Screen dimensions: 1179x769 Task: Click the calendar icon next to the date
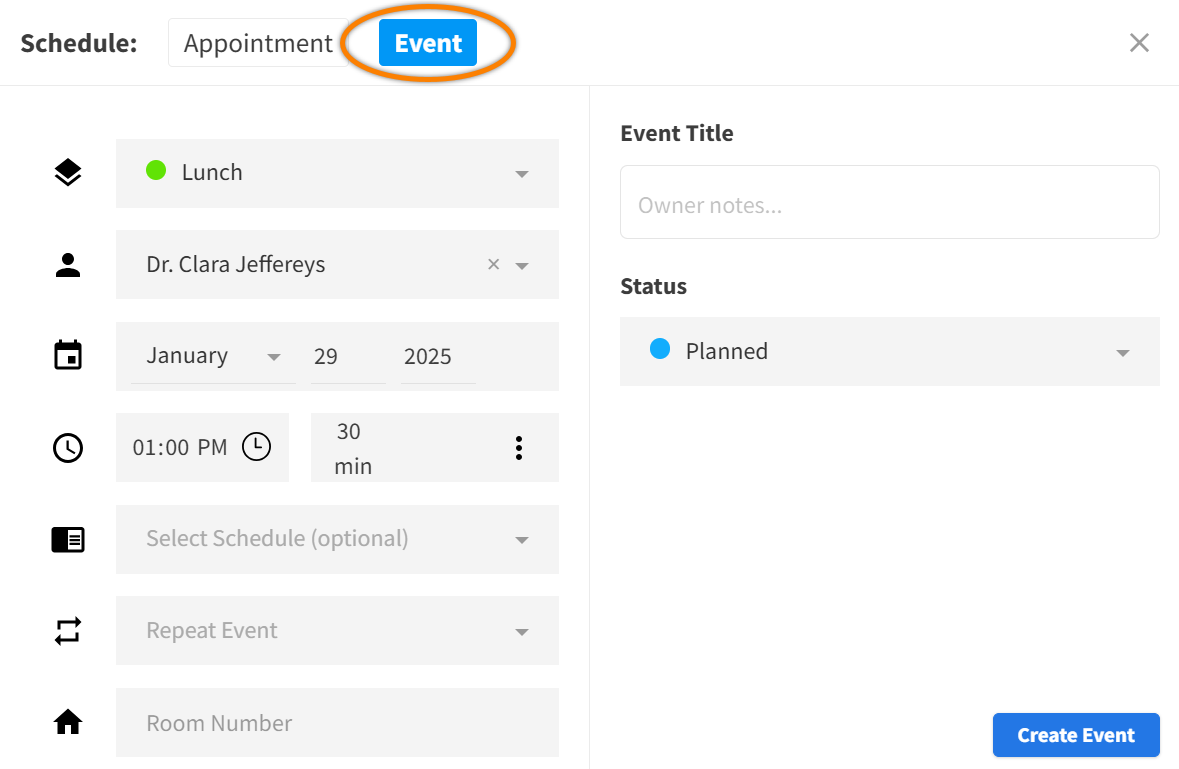click(68, 356)
